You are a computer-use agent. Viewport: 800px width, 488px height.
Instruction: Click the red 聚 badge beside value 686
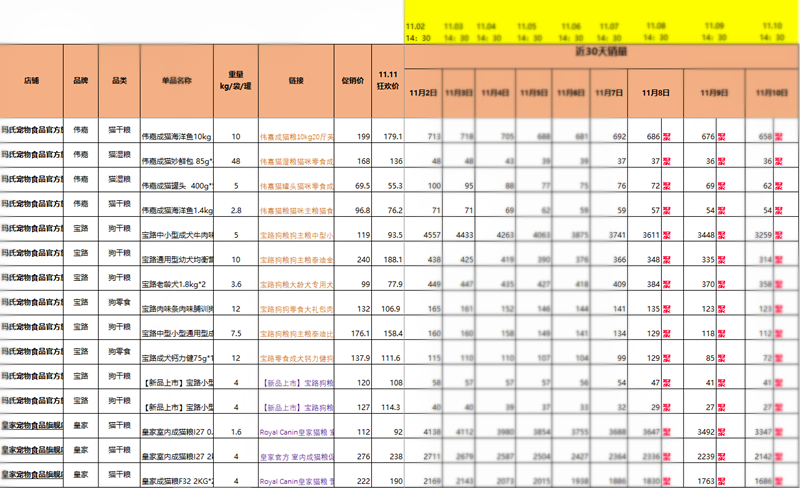(x=666, y=136)
